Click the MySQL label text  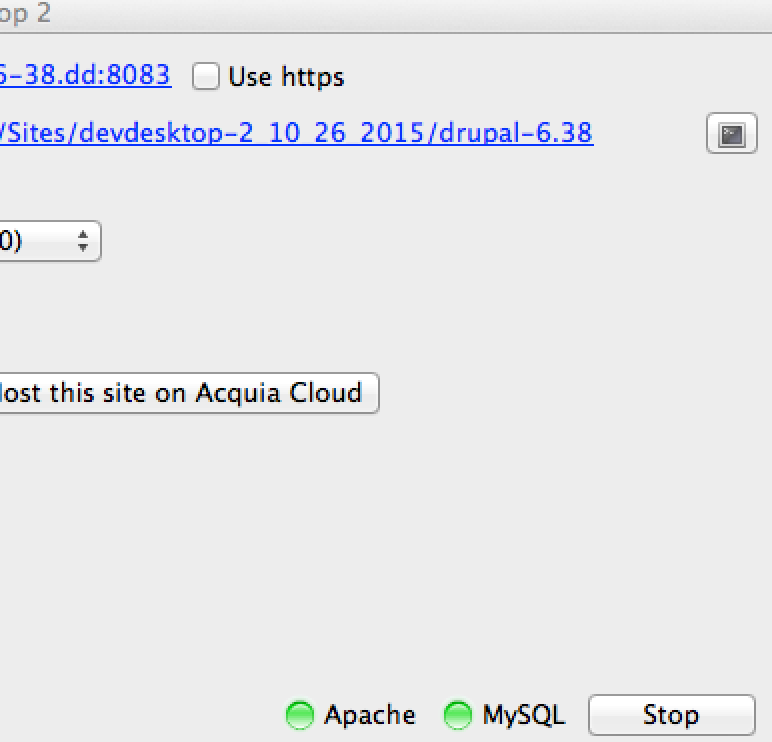524,715
